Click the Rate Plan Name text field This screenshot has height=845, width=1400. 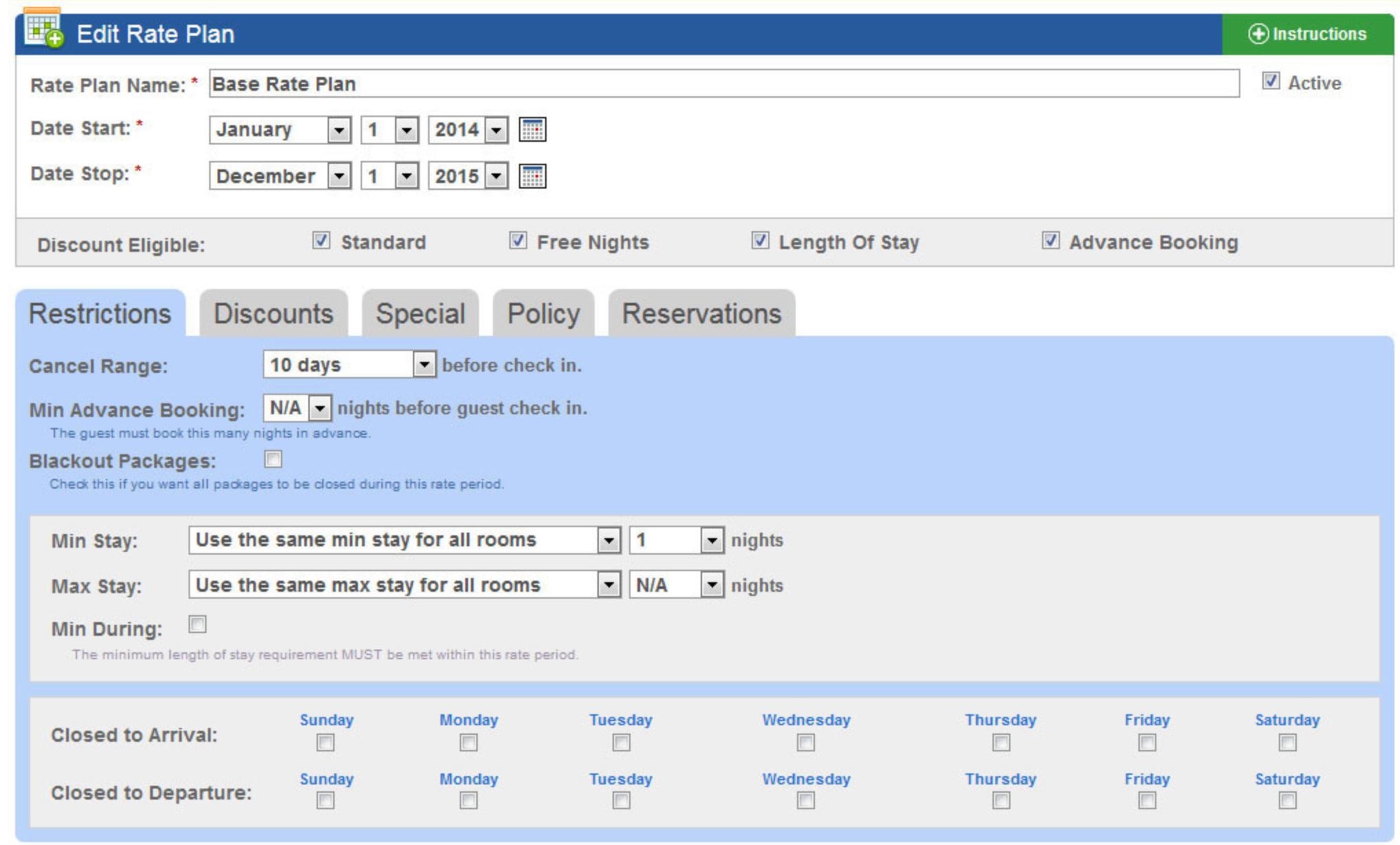723,84
